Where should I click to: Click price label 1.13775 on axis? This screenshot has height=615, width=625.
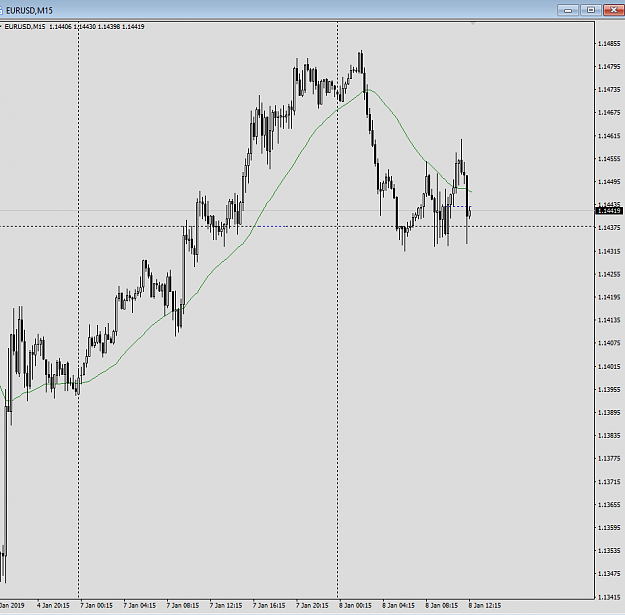(x=609, y=459)
